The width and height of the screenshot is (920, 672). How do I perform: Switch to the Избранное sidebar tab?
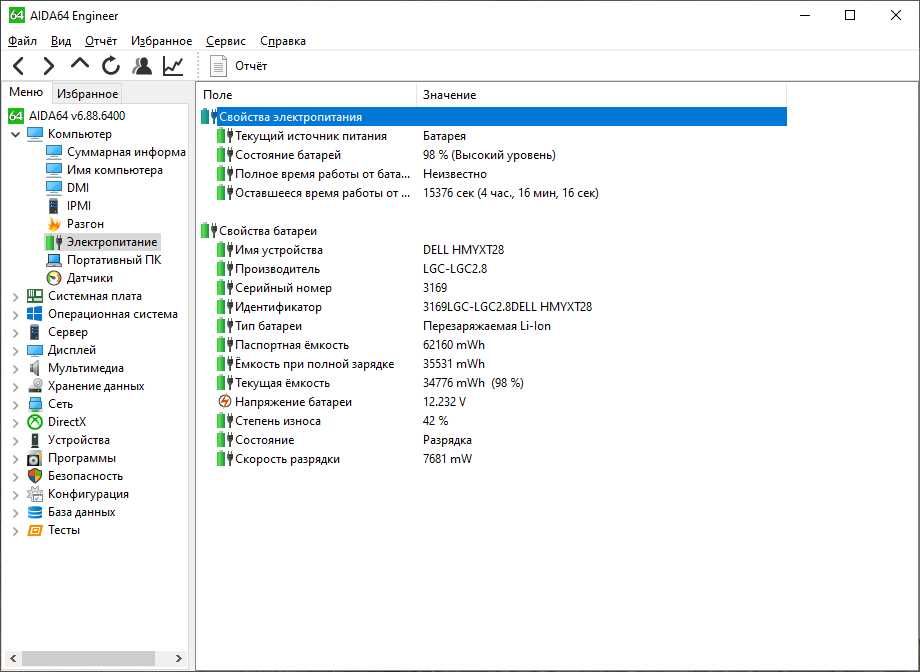87,93
